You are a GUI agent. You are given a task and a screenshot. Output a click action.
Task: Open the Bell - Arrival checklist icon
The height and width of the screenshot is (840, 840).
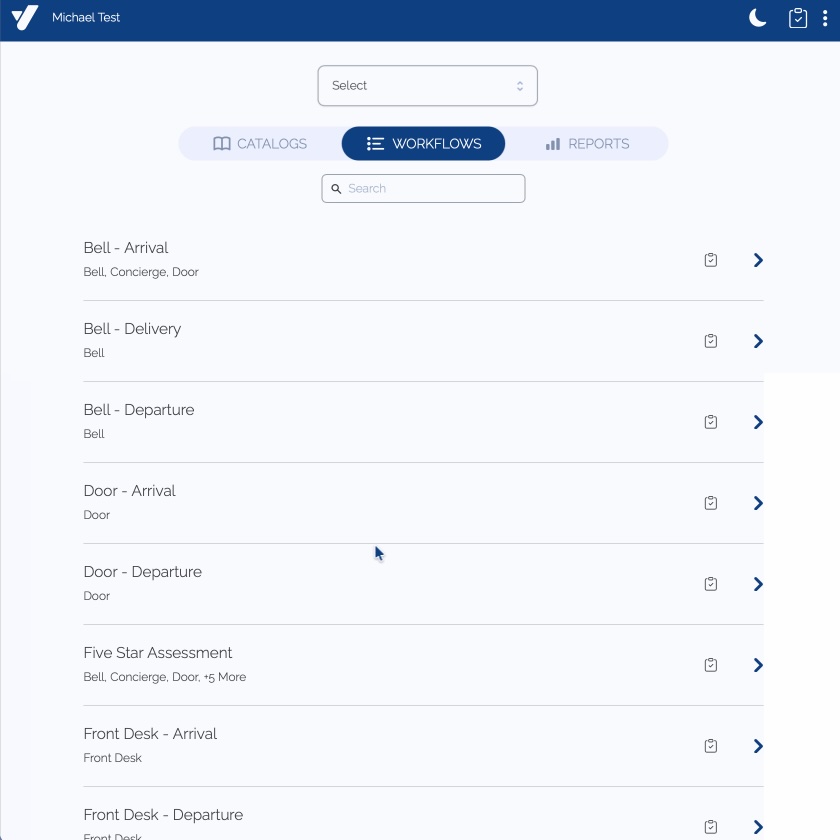click(x=711, y=259)
